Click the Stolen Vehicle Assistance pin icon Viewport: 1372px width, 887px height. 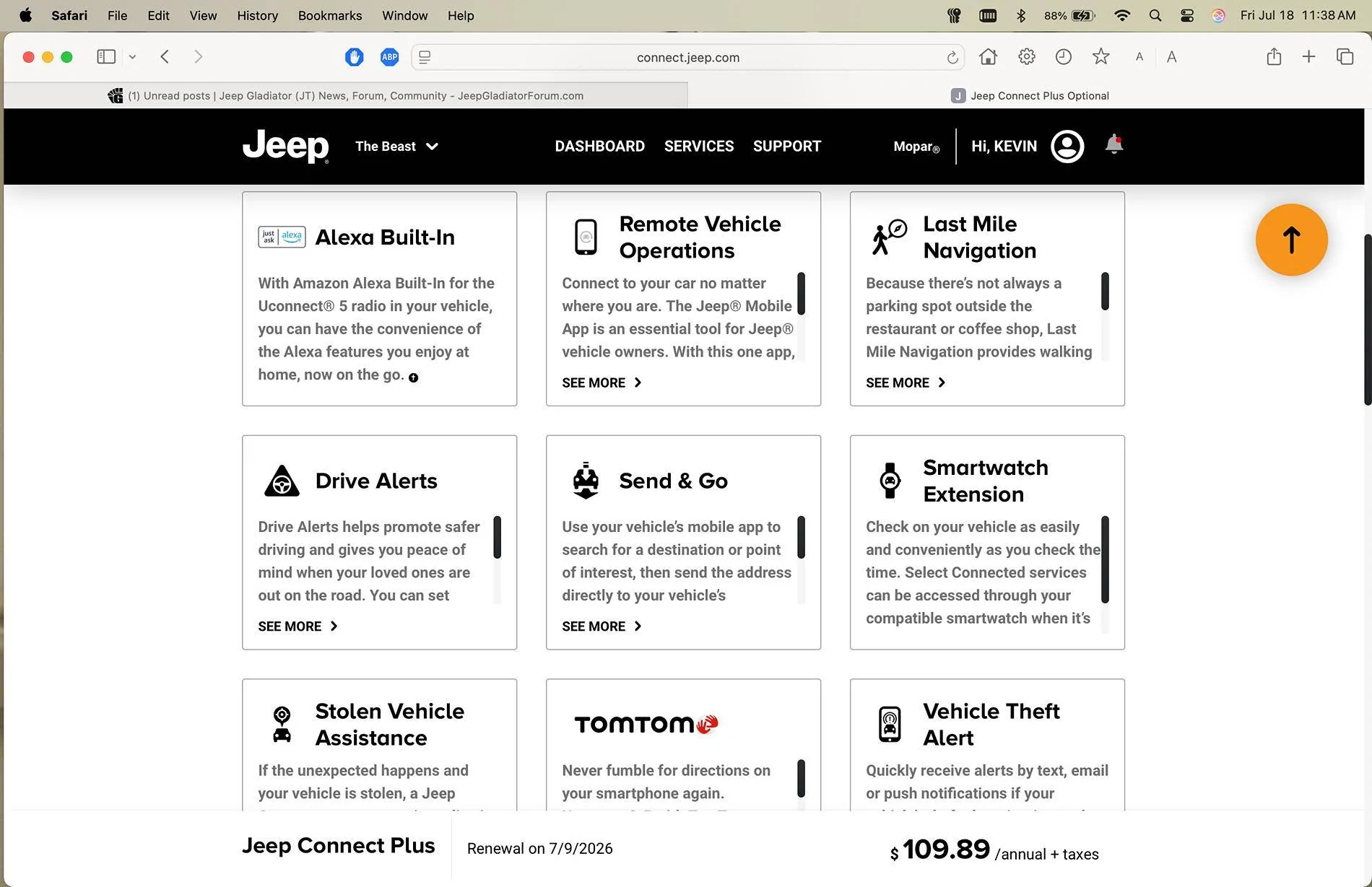(282, 724)
